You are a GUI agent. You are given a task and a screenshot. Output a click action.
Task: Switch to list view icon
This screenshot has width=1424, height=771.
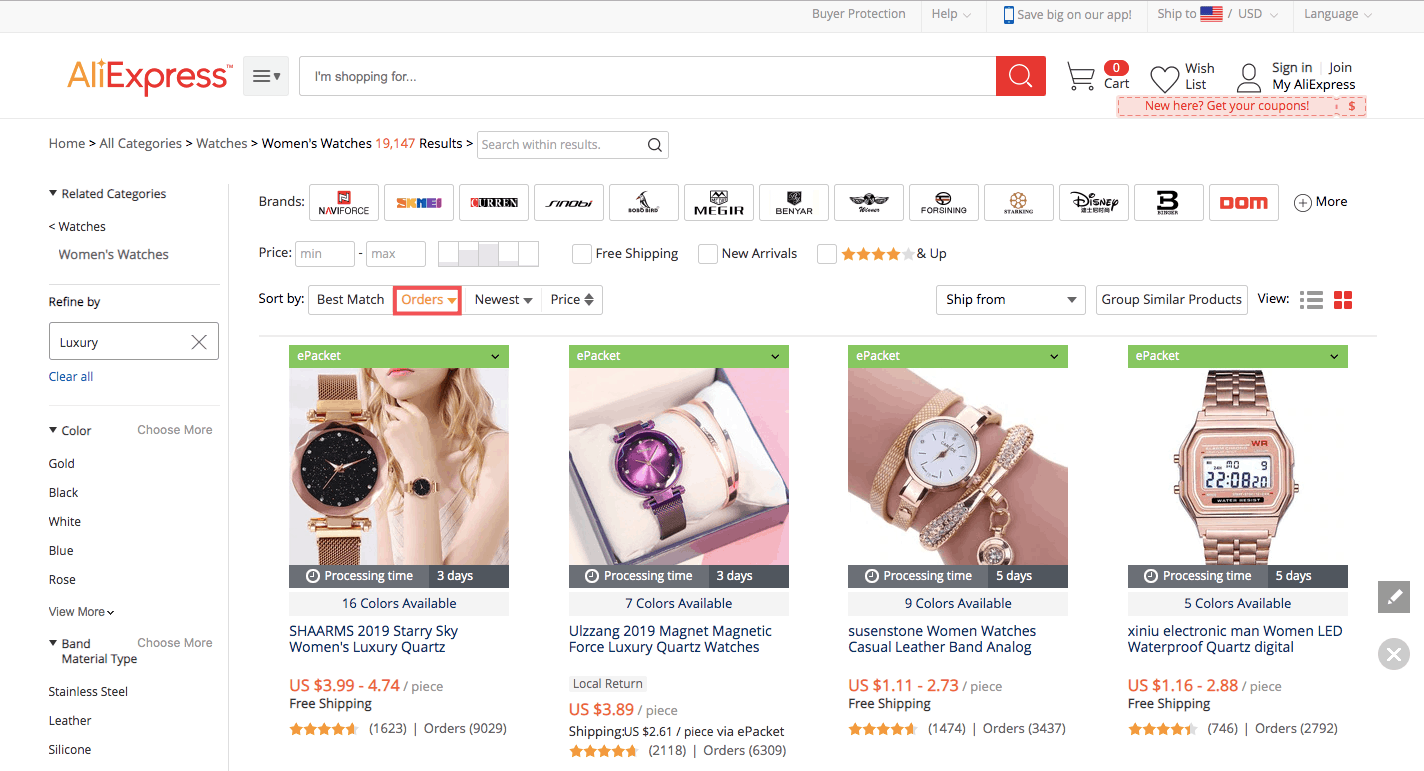pyautogui.click(x=1311, y=300)
